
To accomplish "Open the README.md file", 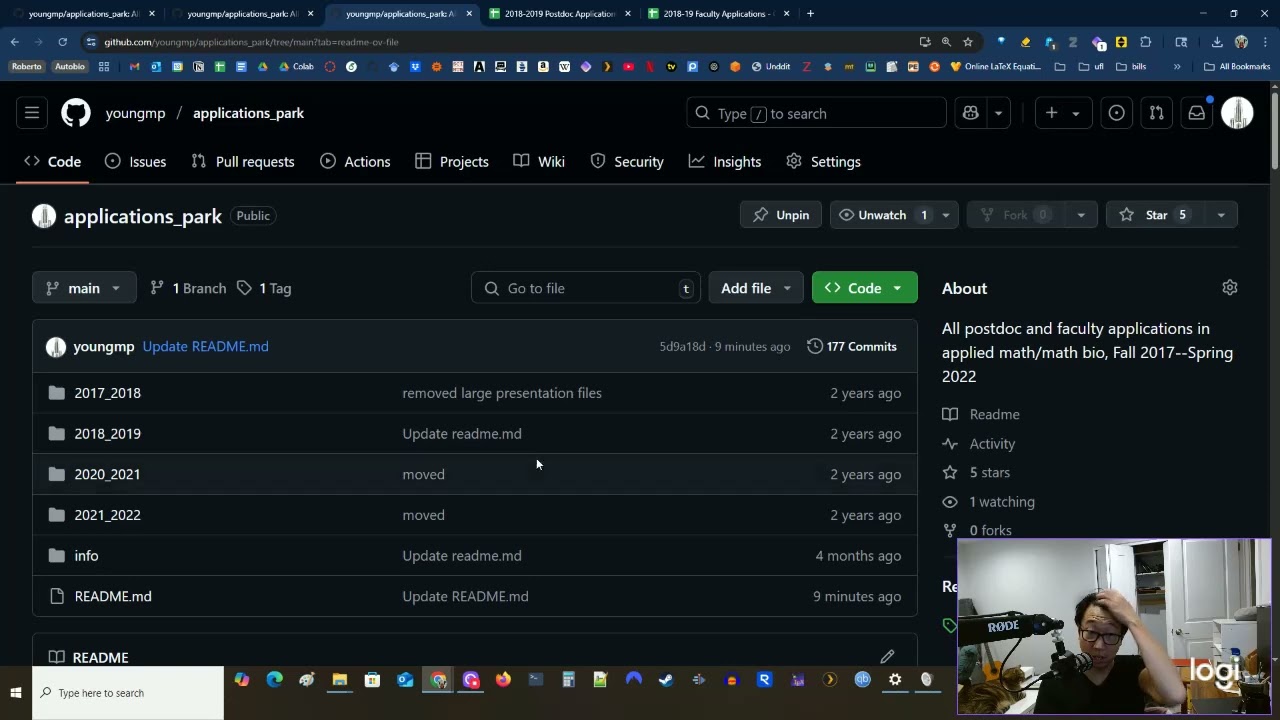I will [113, 596].
